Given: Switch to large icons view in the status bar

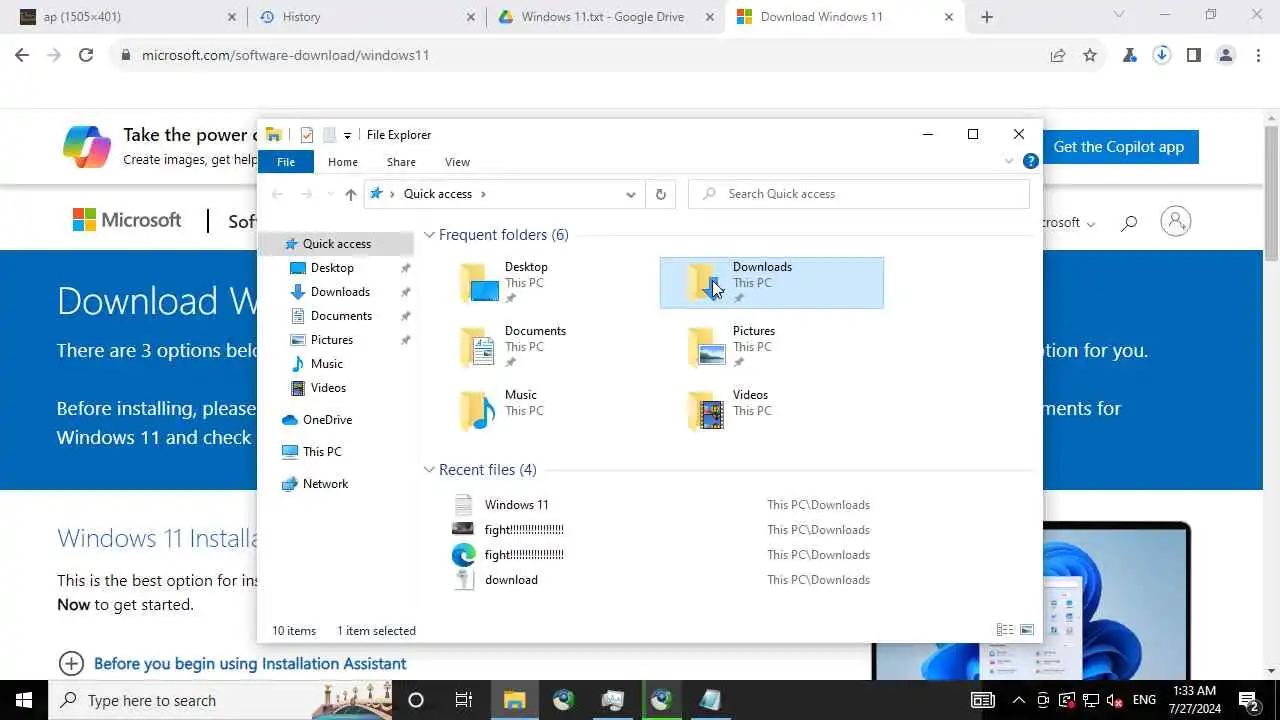Looking at the screenshot, I should tap(1026, 630).
